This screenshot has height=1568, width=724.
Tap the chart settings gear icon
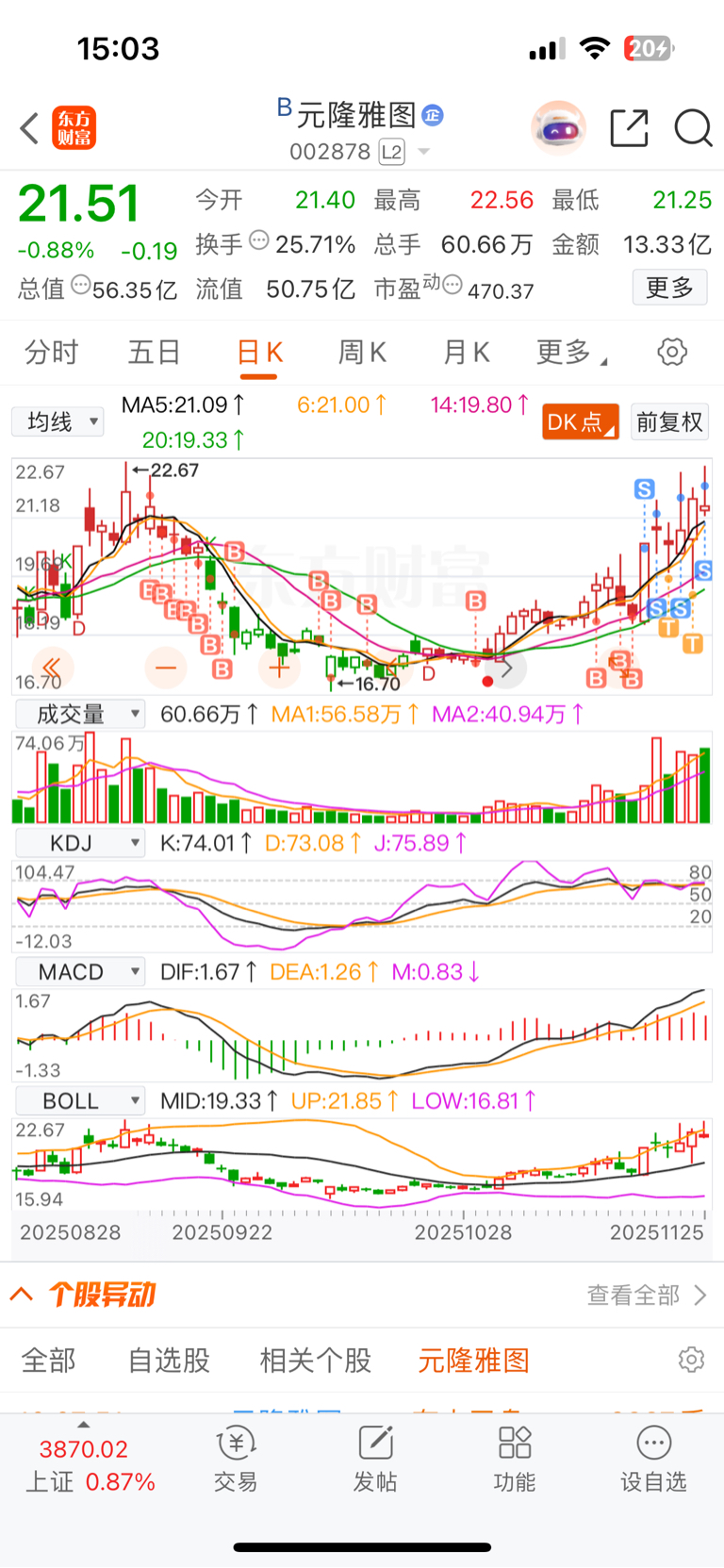672,353
